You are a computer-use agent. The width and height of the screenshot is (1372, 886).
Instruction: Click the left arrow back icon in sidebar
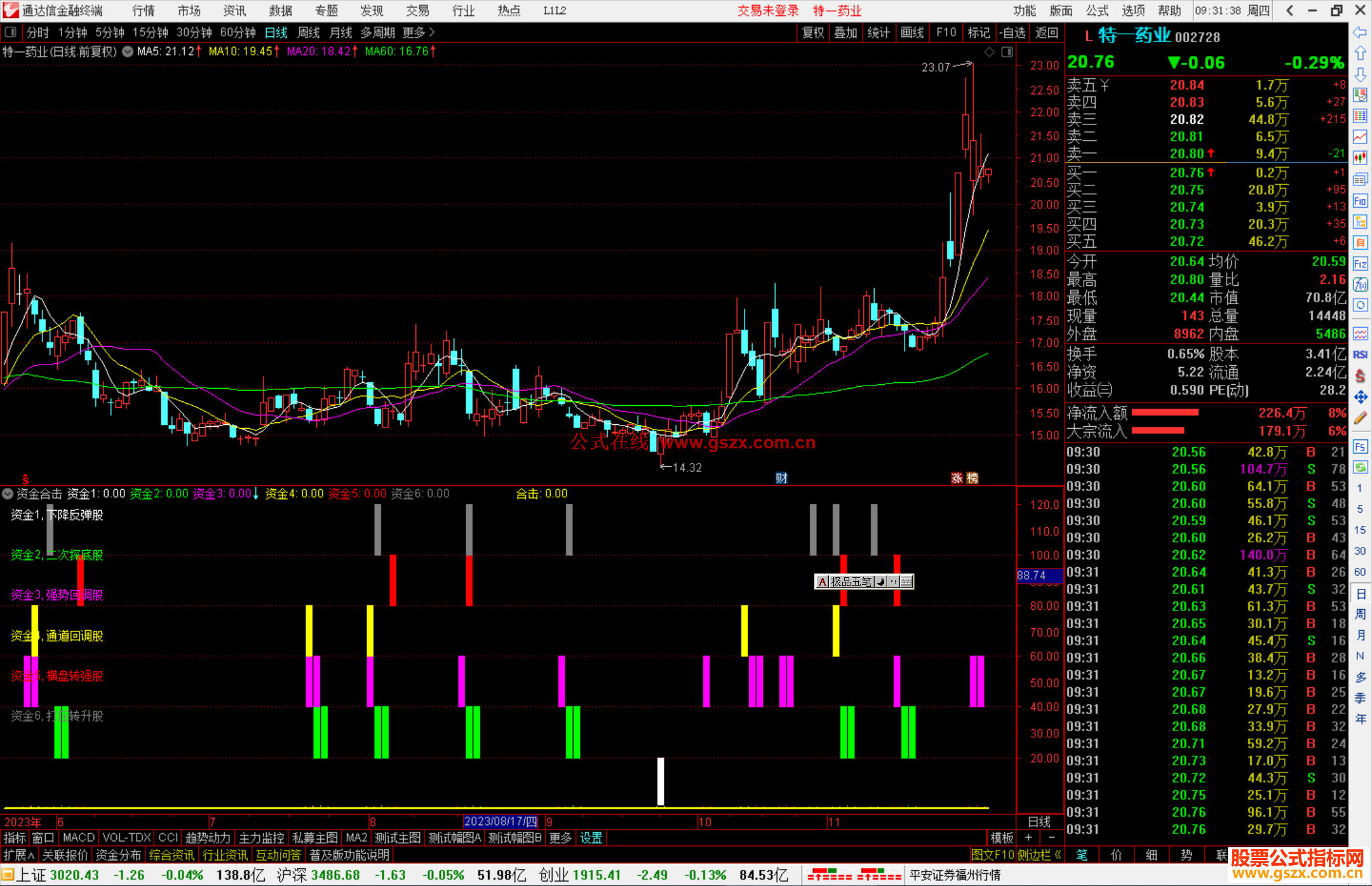(x=1360, y=32)
